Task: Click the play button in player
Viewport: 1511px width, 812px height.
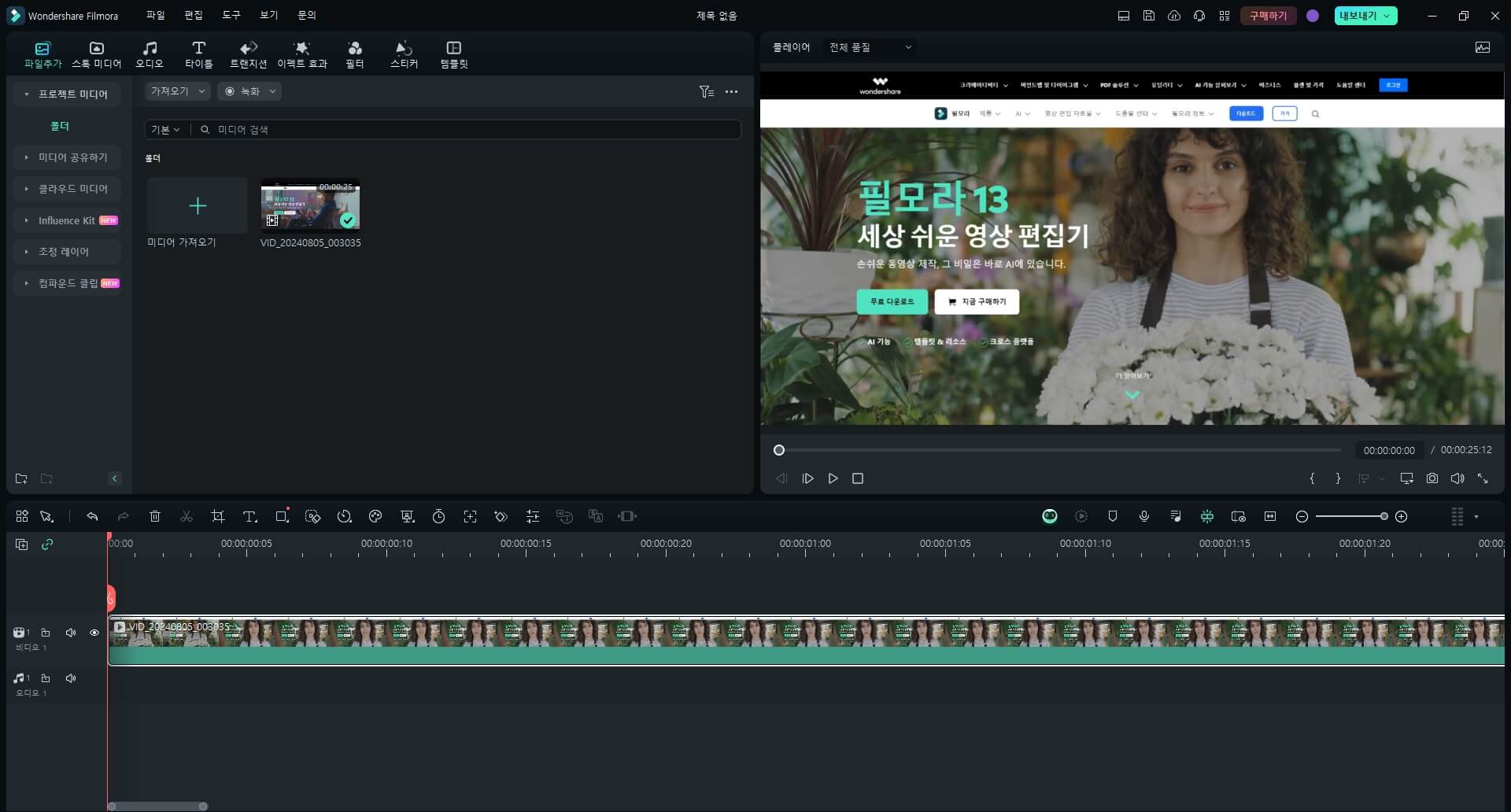Action: 833,478
